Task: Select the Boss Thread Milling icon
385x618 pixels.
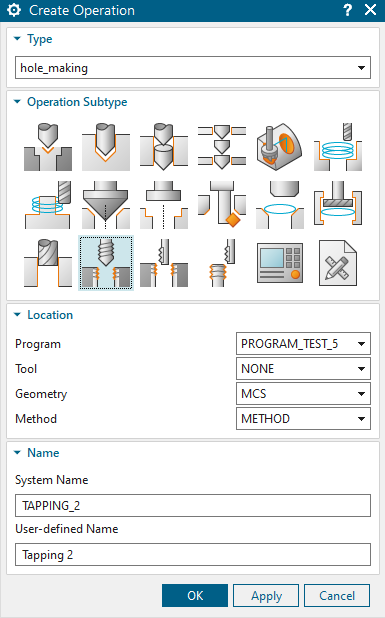Action: coord(222,263)
